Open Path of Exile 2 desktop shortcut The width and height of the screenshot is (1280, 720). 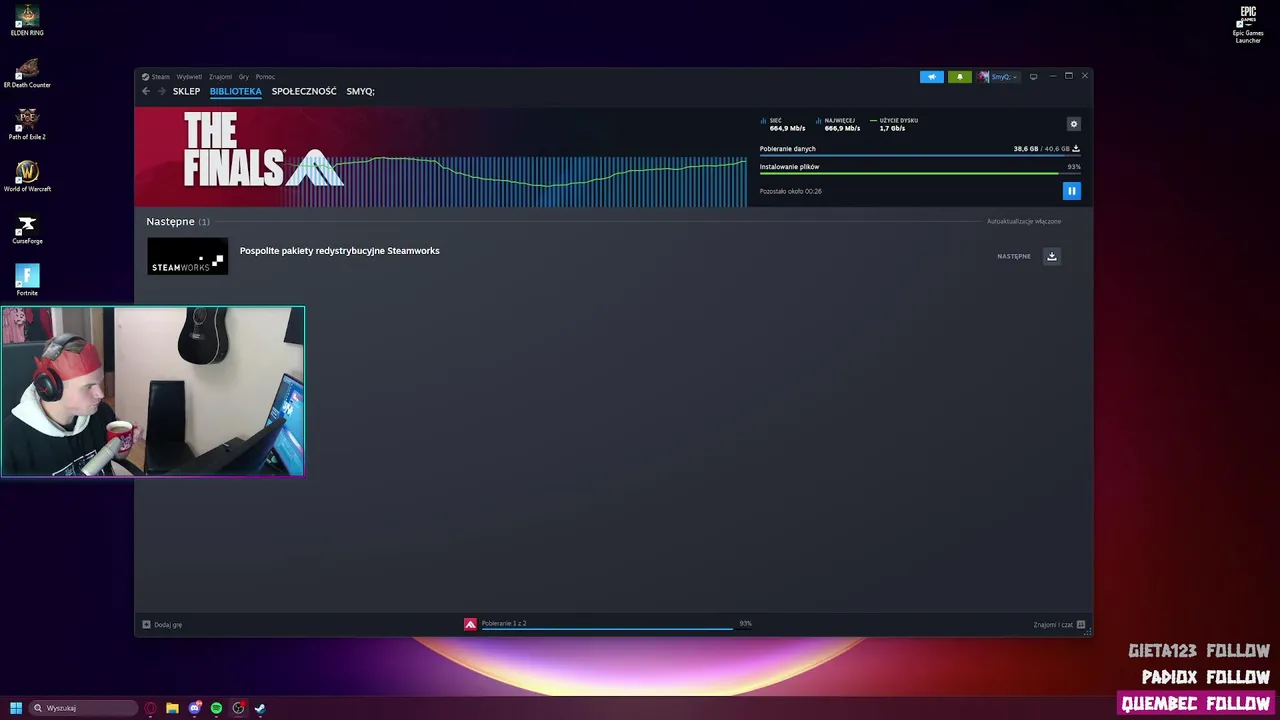coord(27,125)
